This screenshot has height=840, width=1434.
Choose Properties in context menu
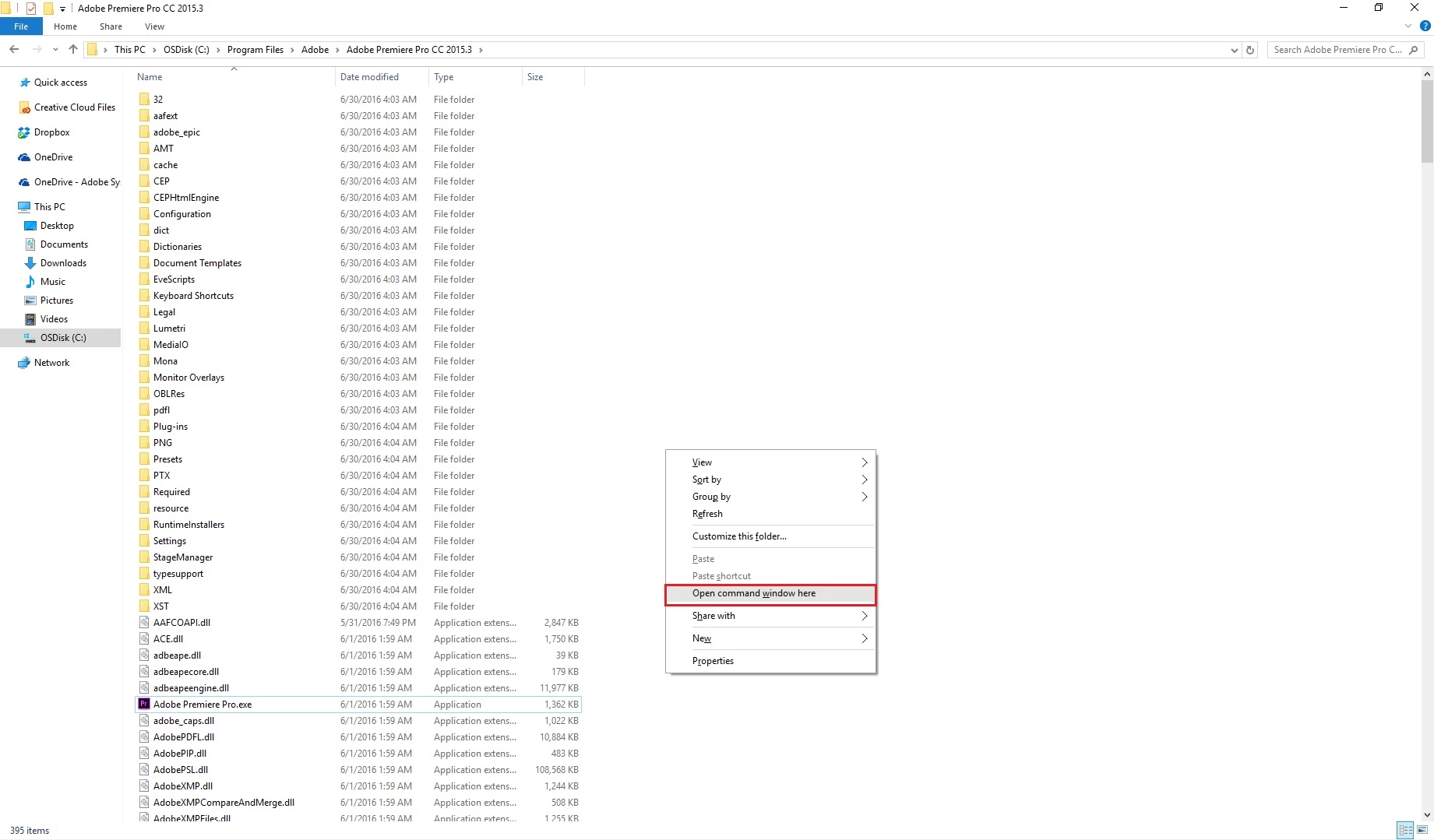tap(770, 661)
